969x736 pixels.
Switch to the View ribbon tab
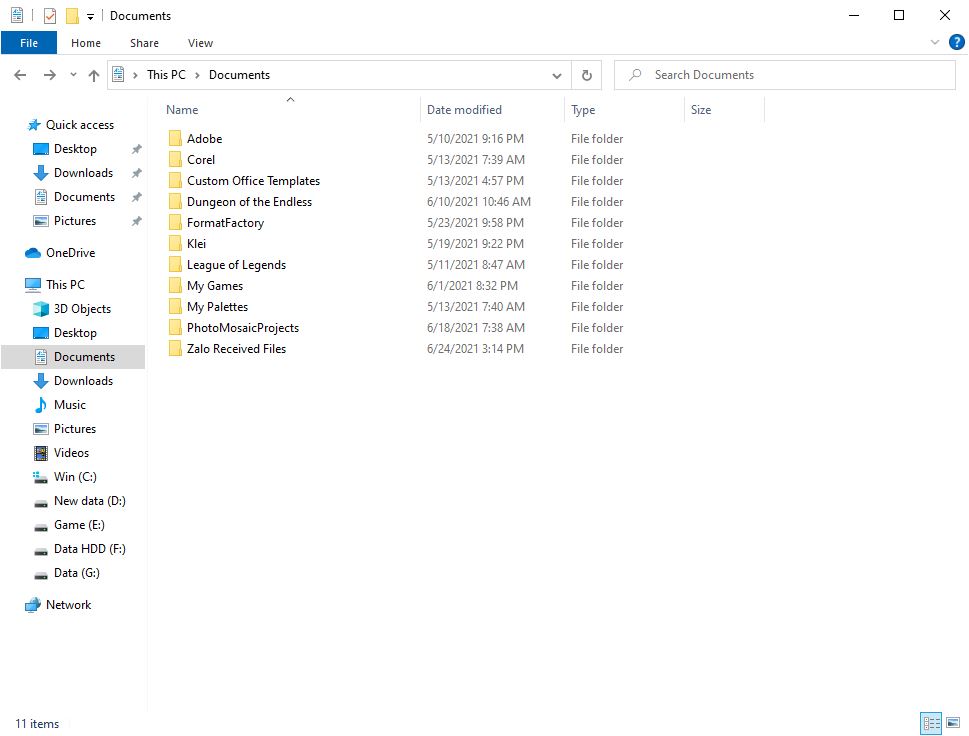pyautogui.click(x=200, y=43)
